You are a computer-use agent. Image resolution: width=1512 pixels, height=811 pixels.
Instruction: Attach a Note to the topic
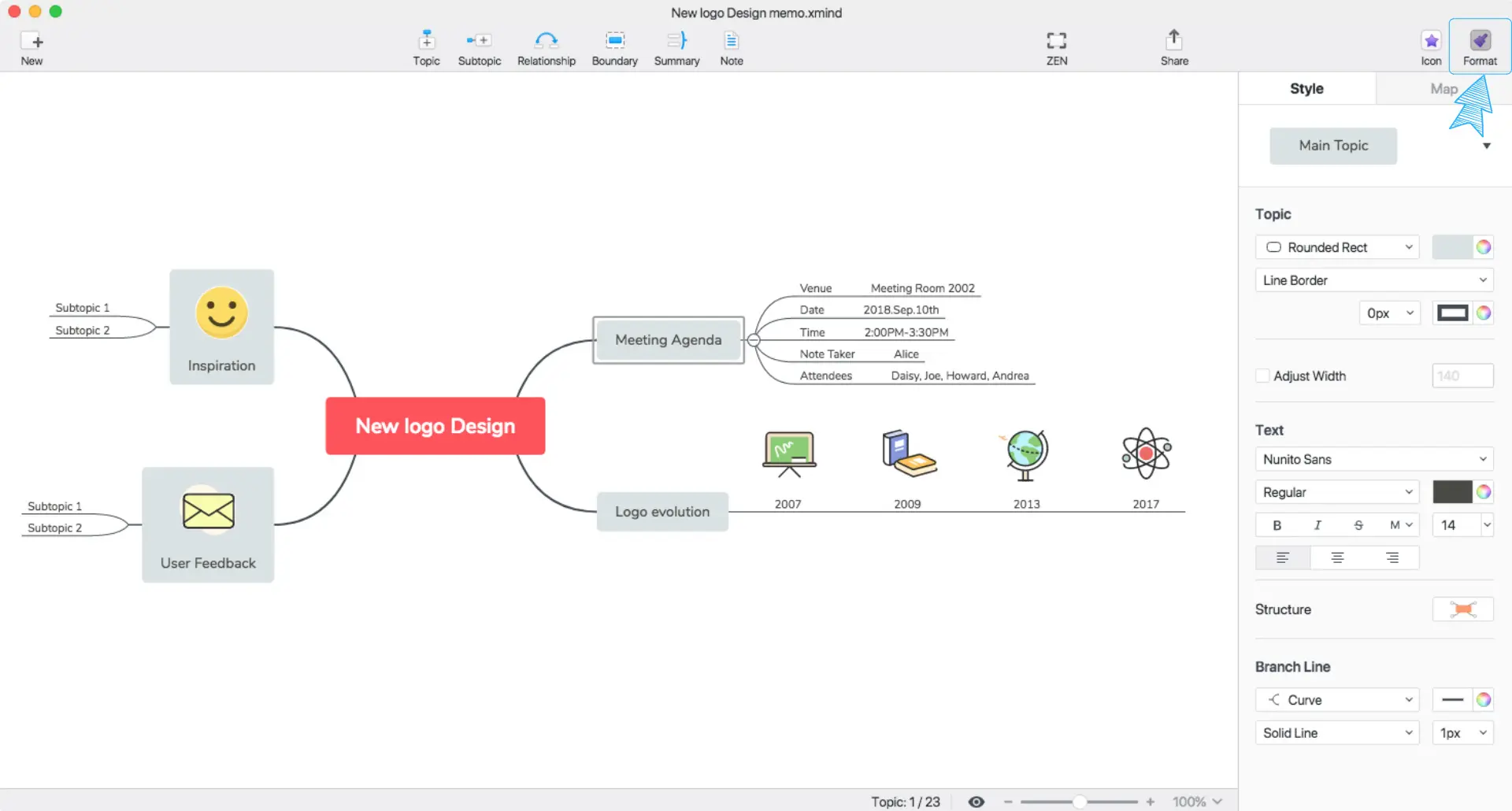point(731,48)
